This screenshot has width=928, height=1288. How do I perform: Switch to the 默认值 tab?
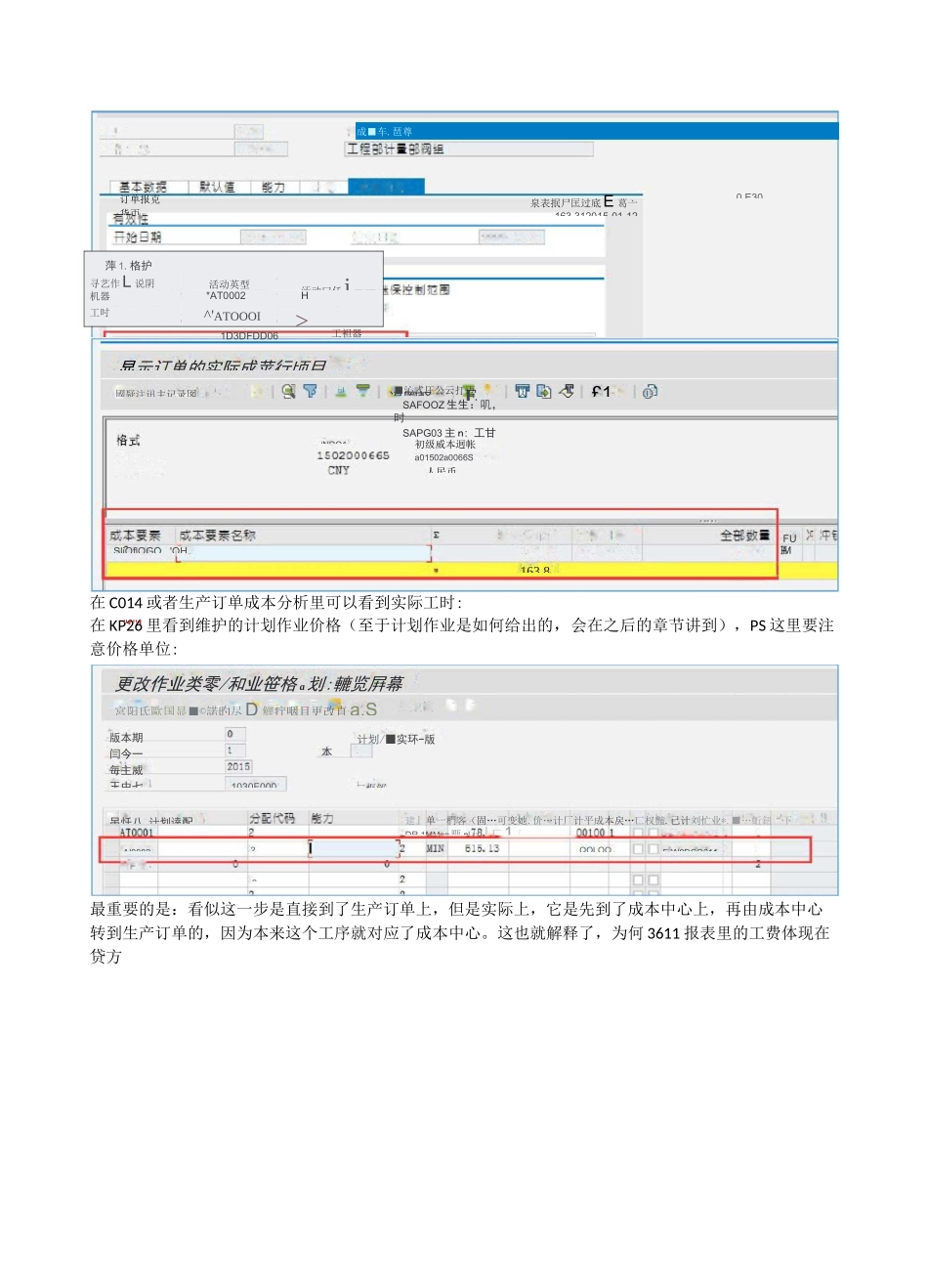(217, 186)
